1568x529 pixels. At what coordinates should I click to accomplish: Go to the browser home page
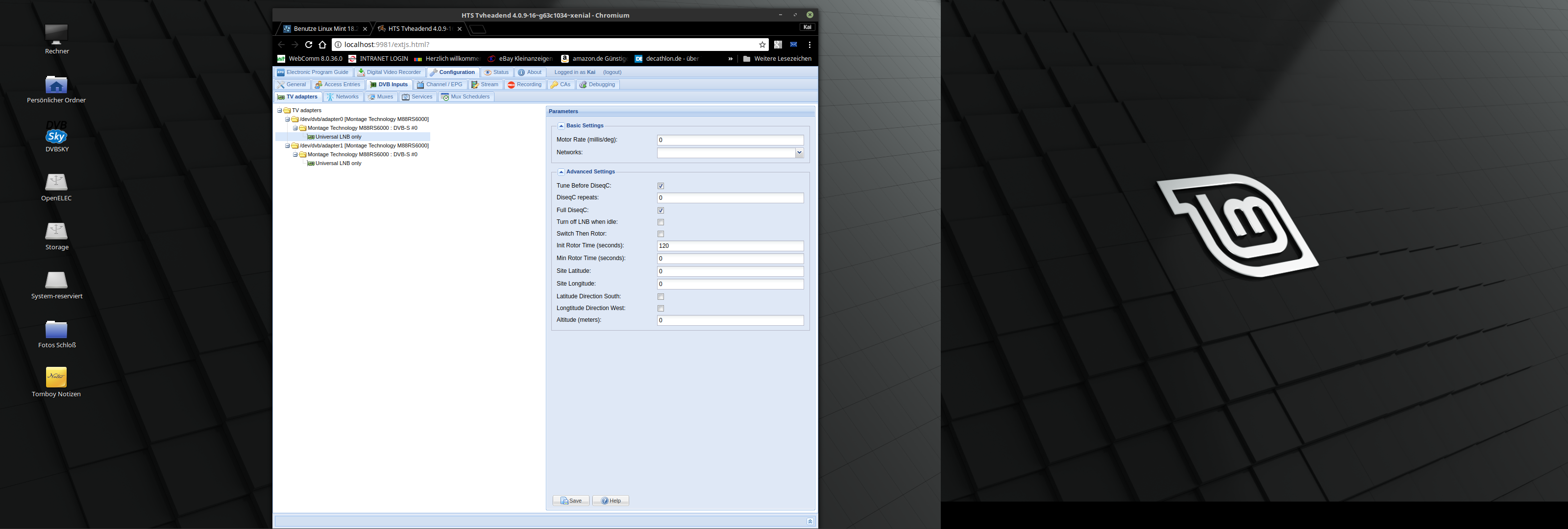(x=322, y=45)
